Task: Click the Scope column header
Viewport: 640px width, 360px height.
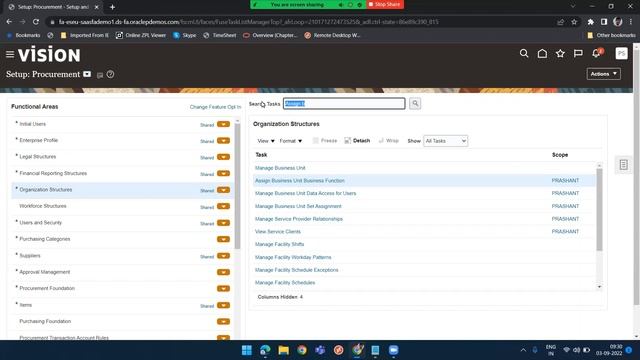Action: pyautogui.click(x=560, y=155)
